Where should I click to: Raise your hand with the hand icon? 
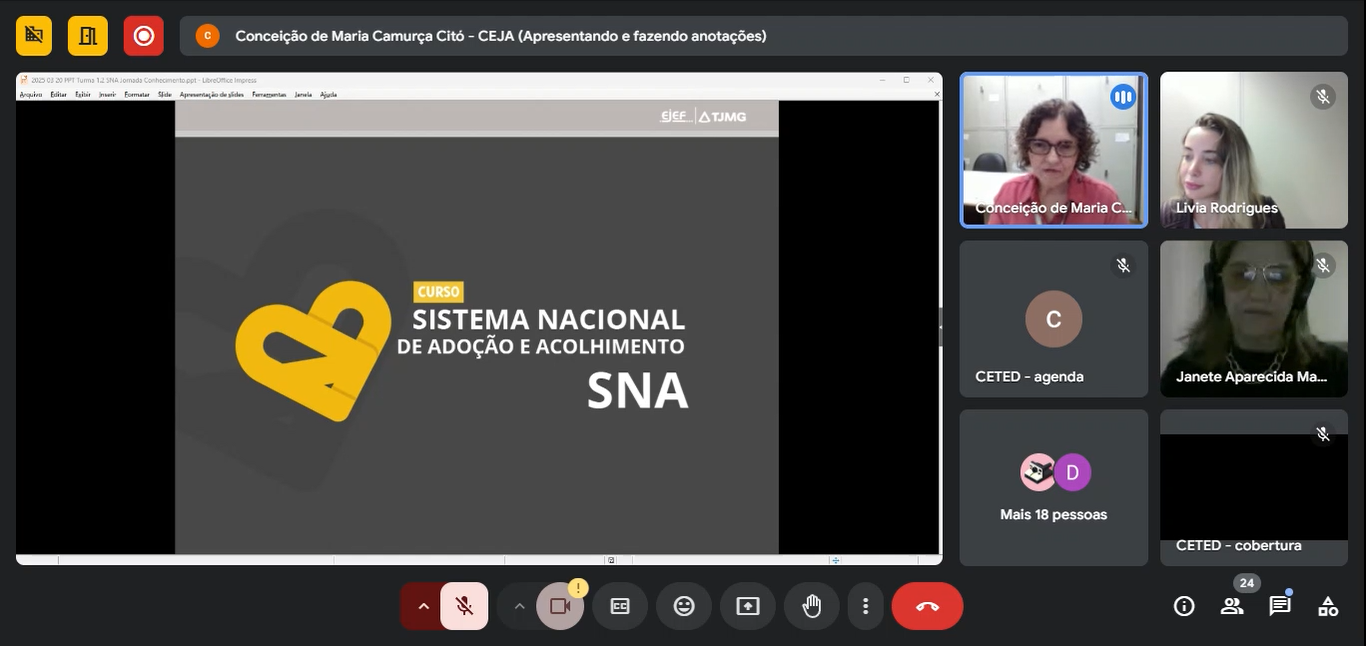point(812,606)
